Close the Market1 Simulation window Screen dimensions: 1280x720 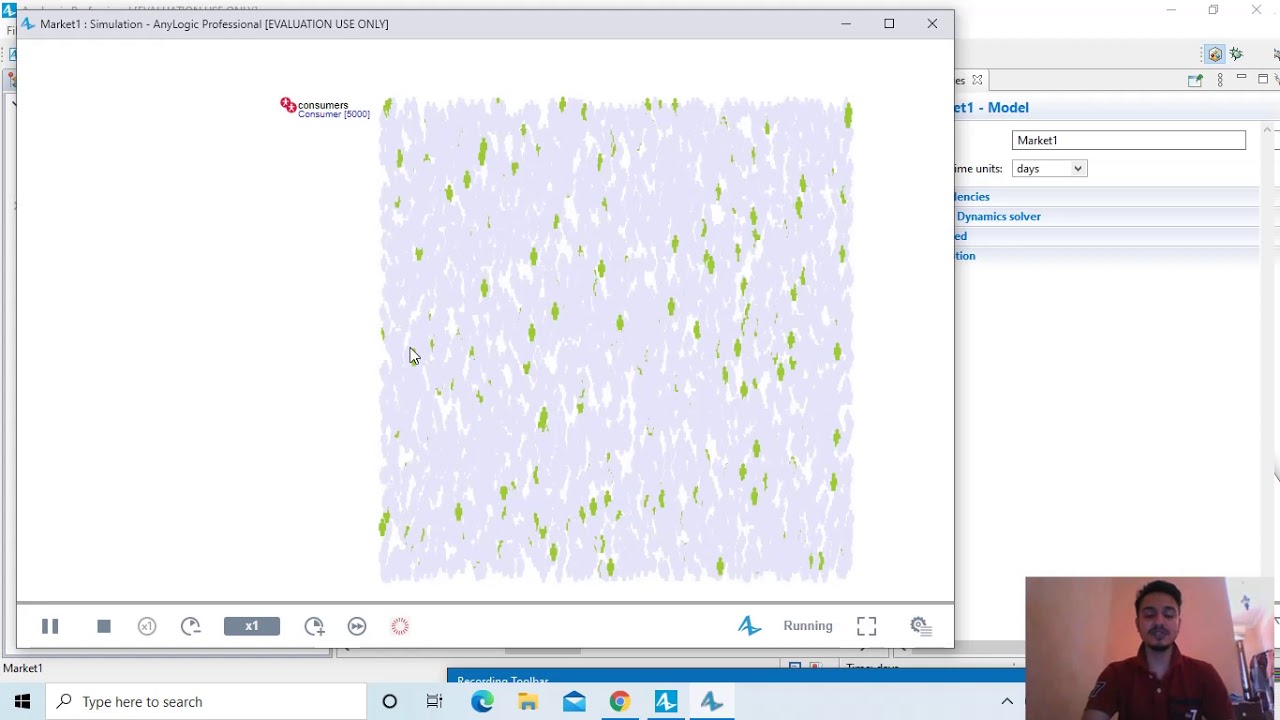[x=932, y=24]
